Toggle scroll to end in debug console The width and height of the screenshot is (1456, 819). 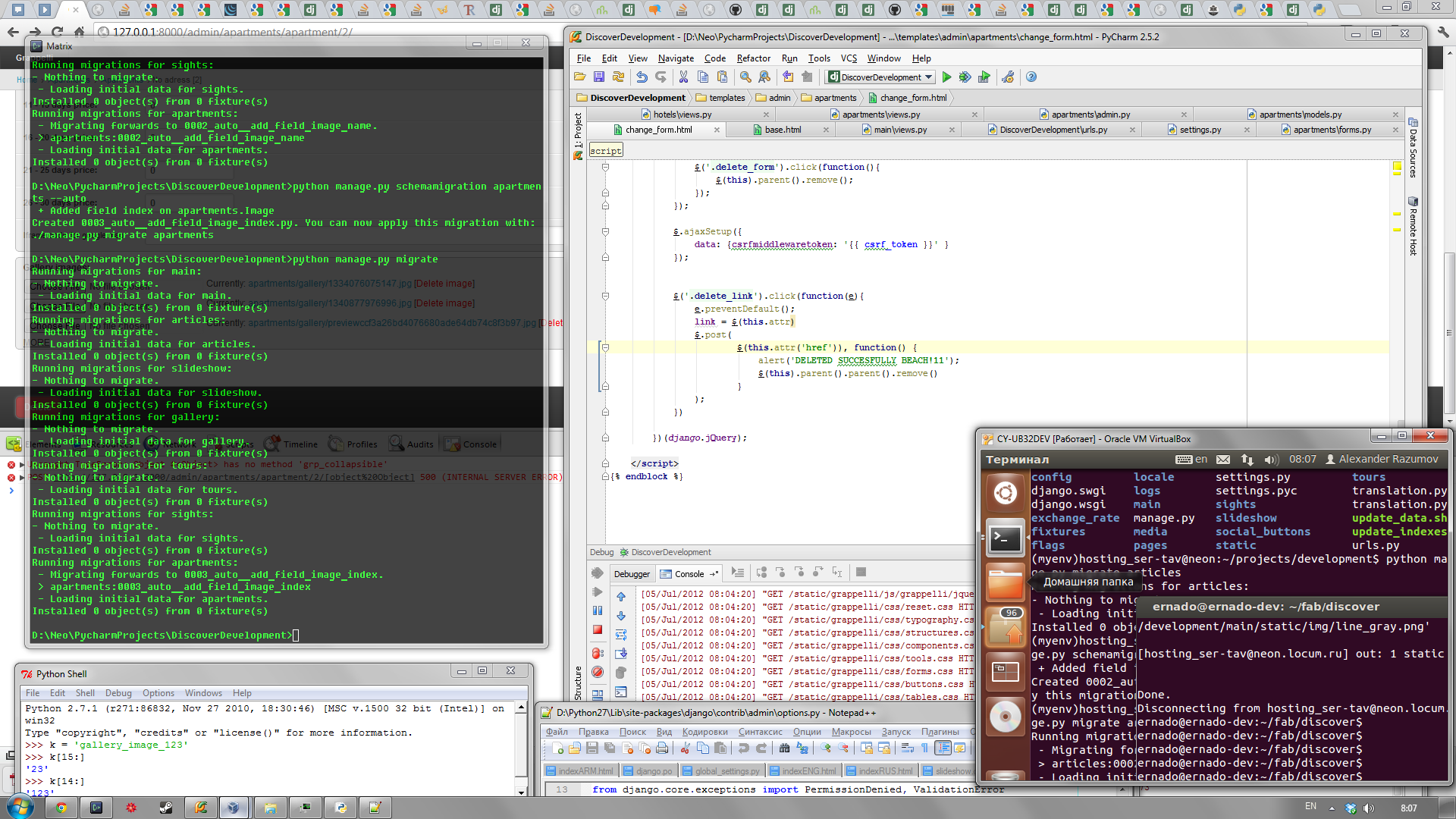pyautogui.click(x=621, y=654)
